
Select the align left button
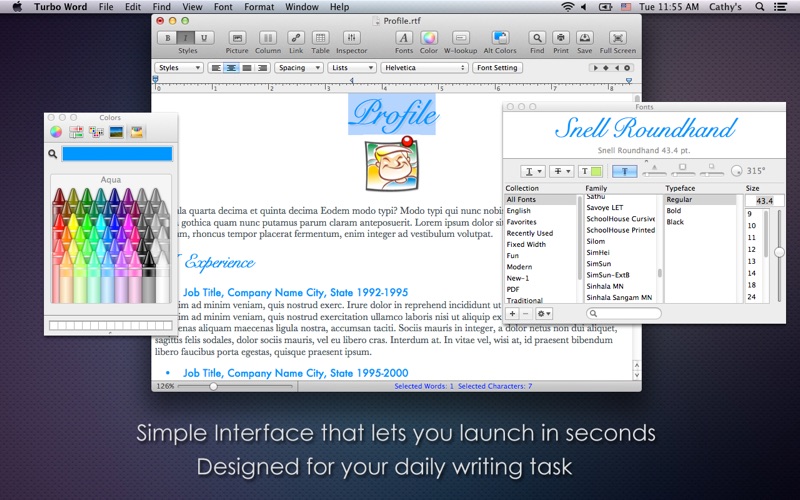216,68
